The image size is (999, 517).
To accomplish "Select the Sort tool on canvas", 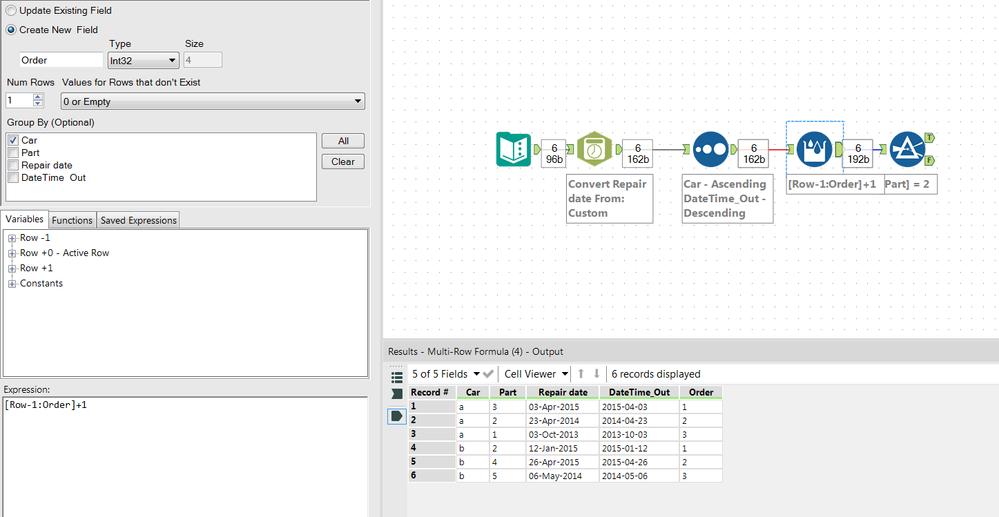I will (x=710, y=149).
